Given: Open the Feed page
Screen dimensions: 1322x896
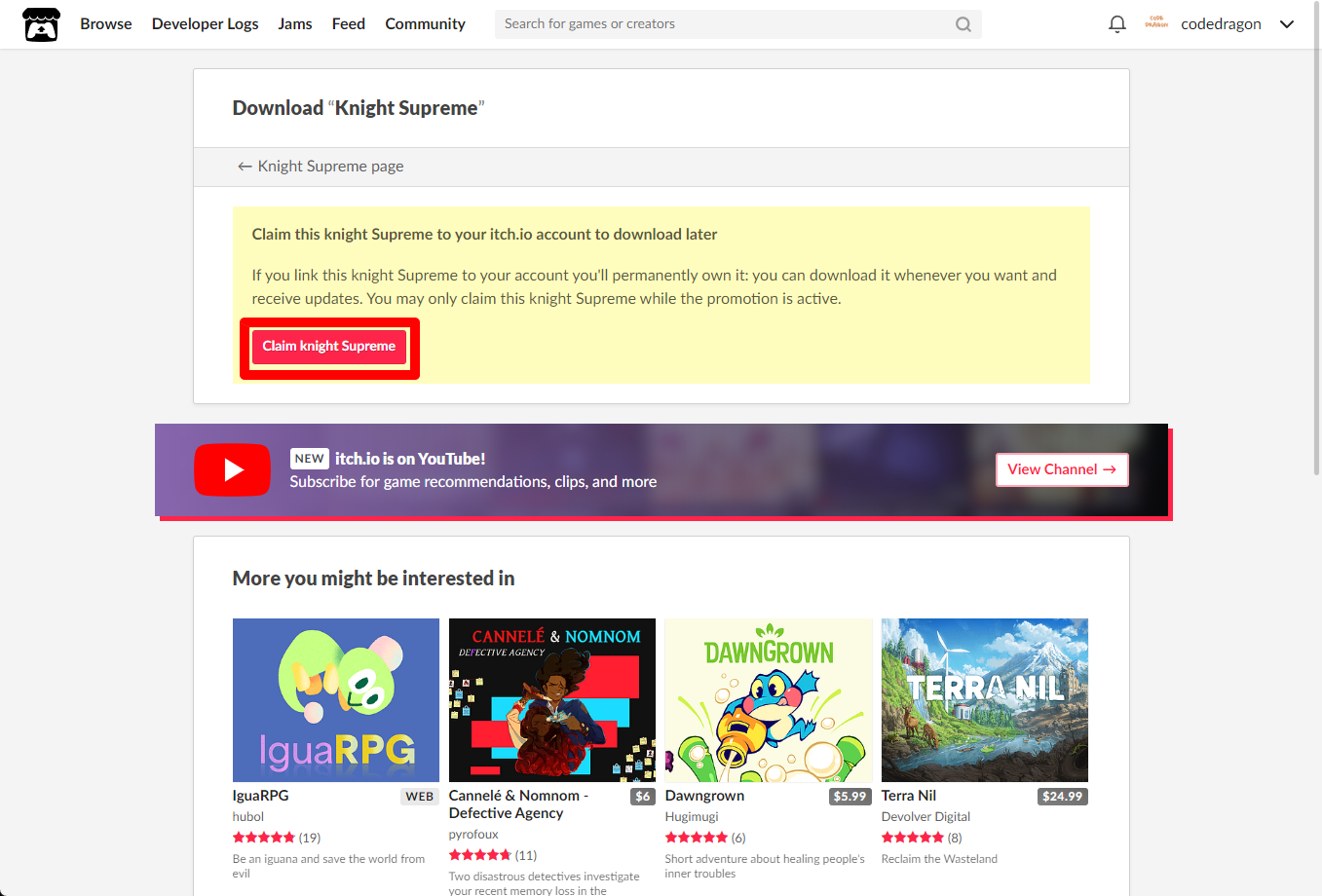Looking at the screenshot, I should coord(349,24).
